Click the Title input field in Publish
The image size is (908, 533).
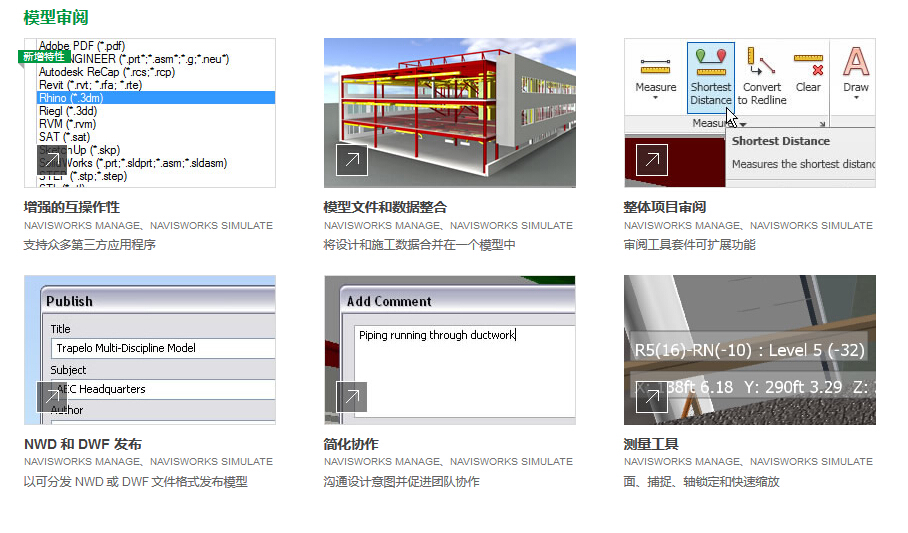click(162, 348)
